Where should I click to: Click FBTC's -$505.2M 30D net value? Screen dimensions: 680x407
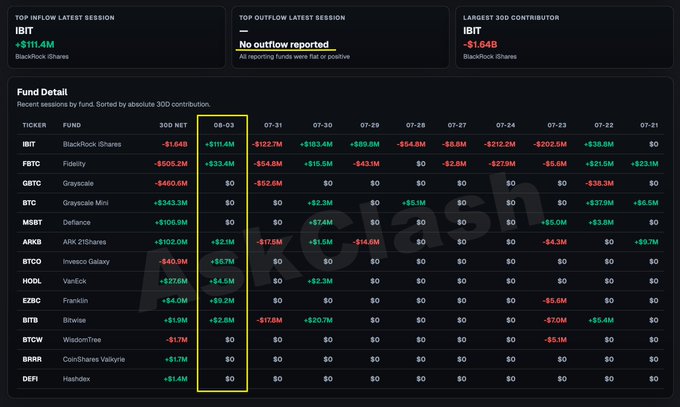click(171, 164)
